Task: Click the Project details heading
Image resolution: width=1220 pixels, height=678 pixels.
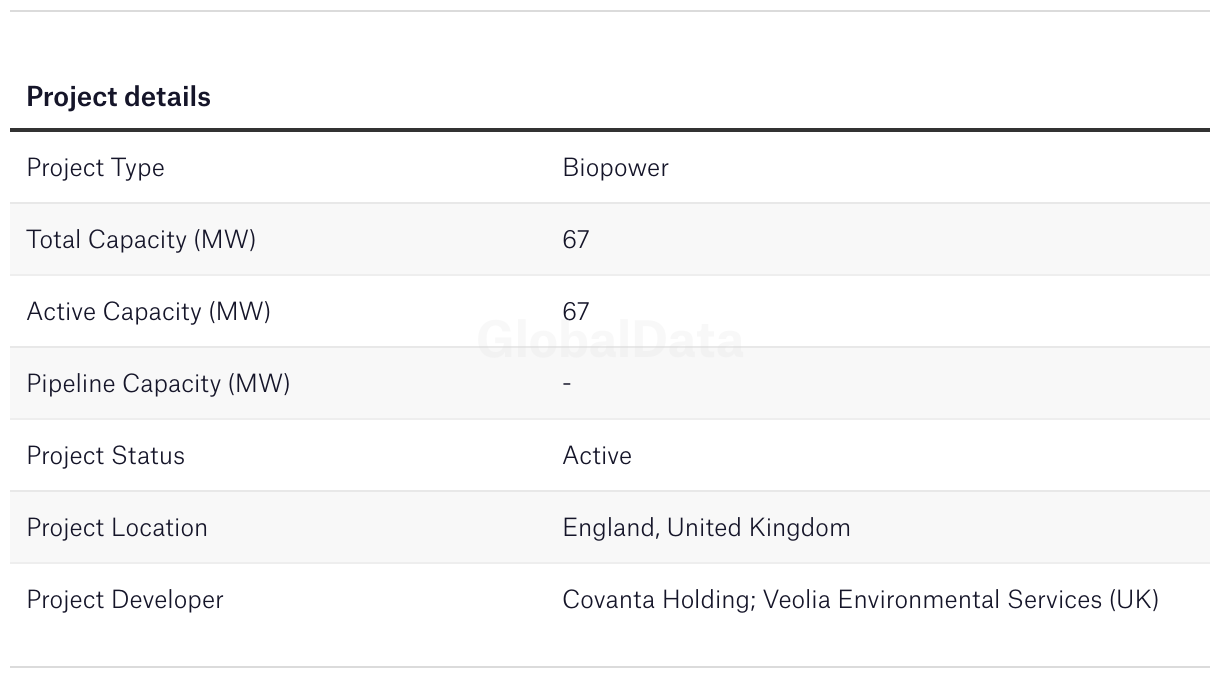Action: 118,97
